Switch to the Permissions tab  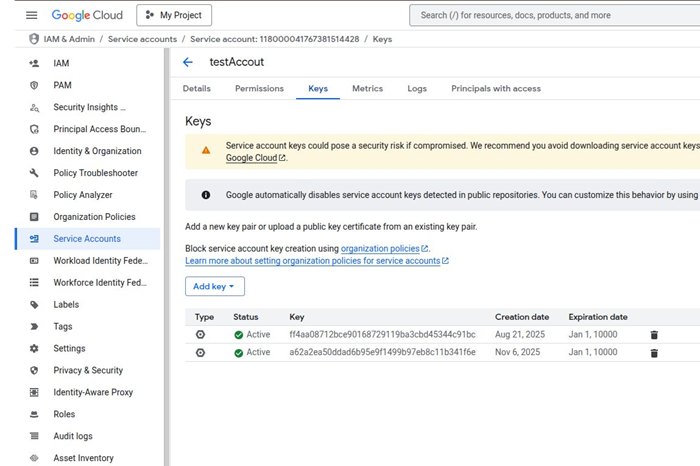[259, 89]
